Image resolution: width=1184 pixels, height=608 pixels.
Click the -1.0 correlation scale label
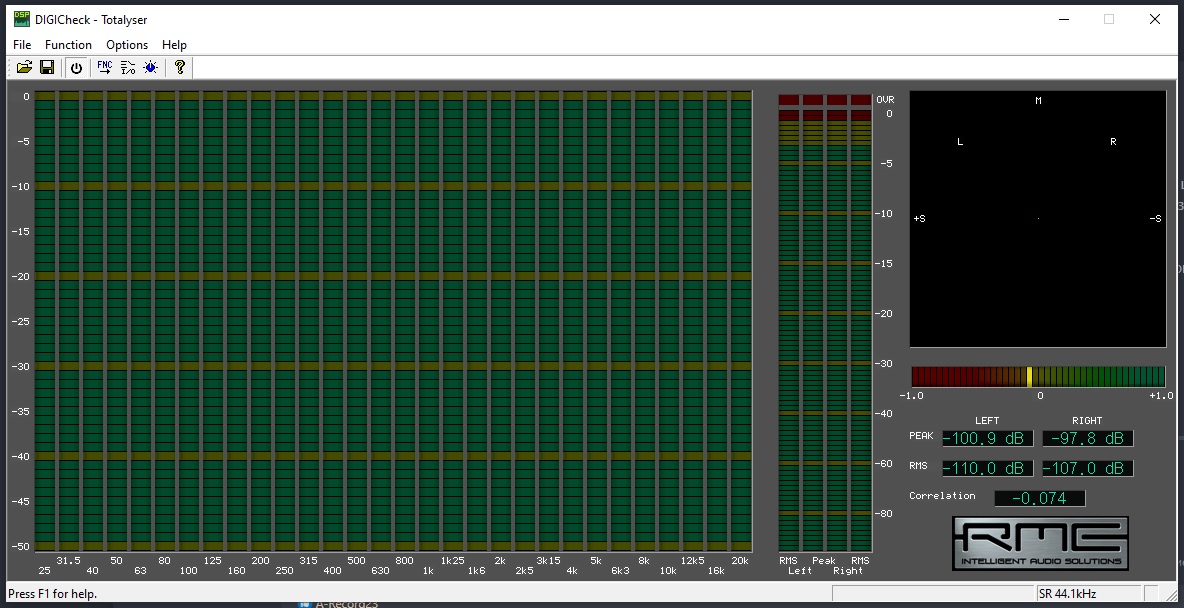[911, 396]
